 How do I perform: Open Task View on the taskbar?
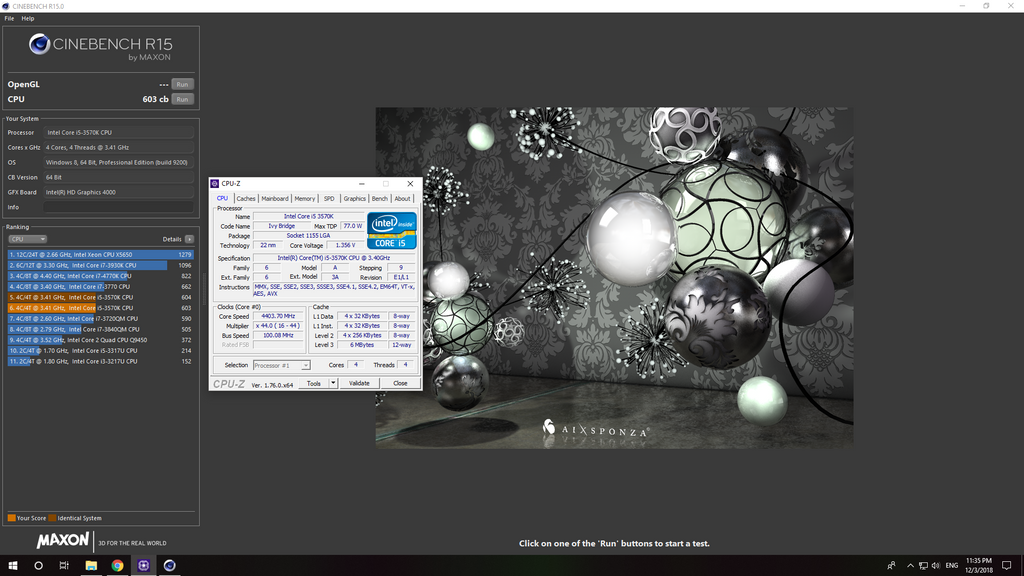(x=64, y=565)
